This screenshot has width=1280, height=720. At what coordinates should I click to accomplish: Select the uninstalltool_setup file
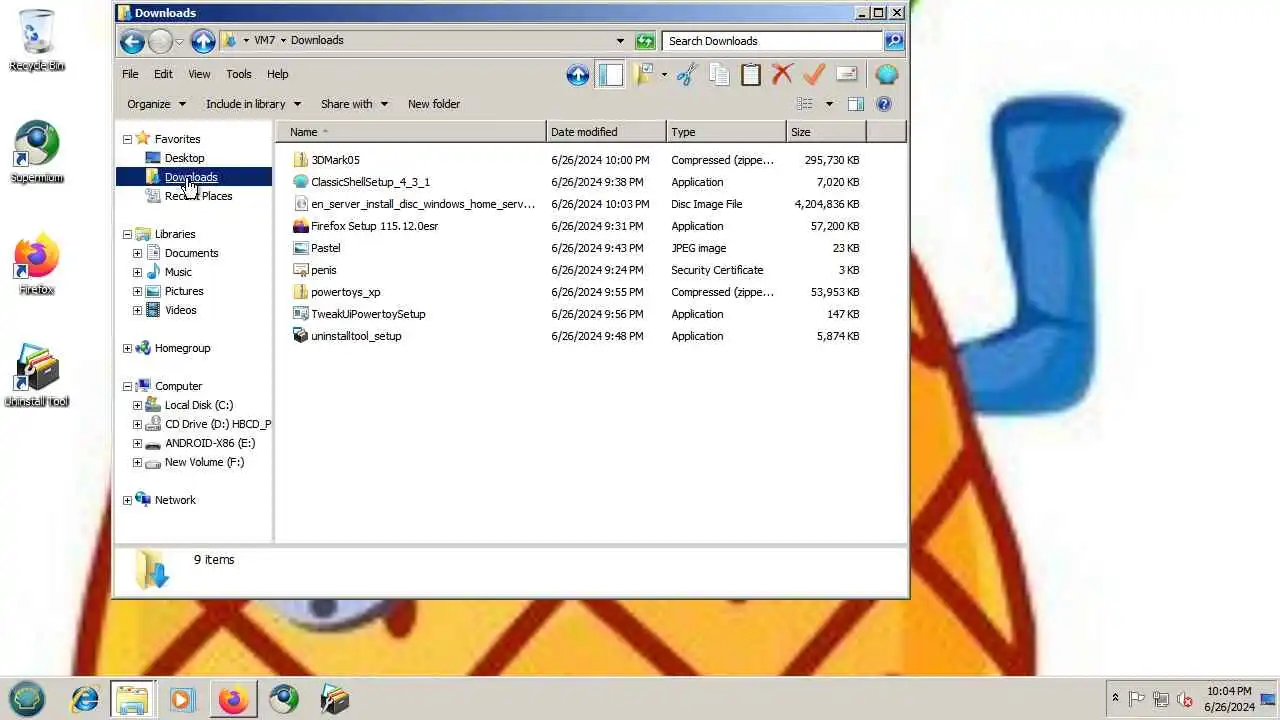[x=356, y=336]
